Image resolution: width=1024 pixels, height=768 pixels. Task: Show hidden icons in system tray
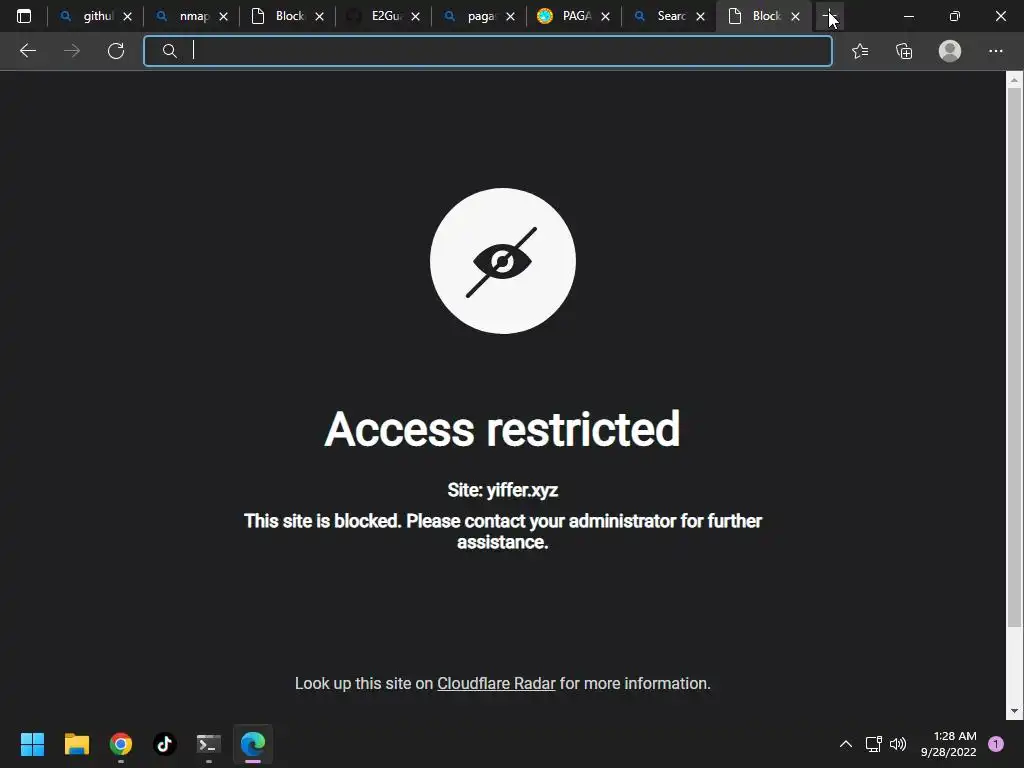pos(846,744)
